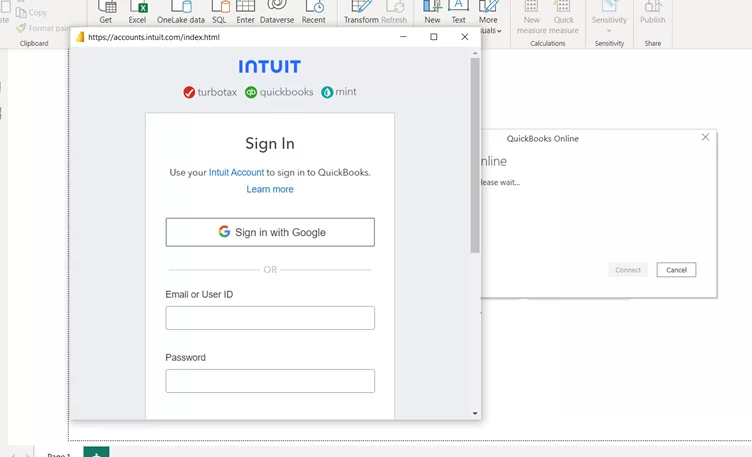This screenshot has height=457, width=752.
Task: Click the Enter data table icon
Action: 245,11
